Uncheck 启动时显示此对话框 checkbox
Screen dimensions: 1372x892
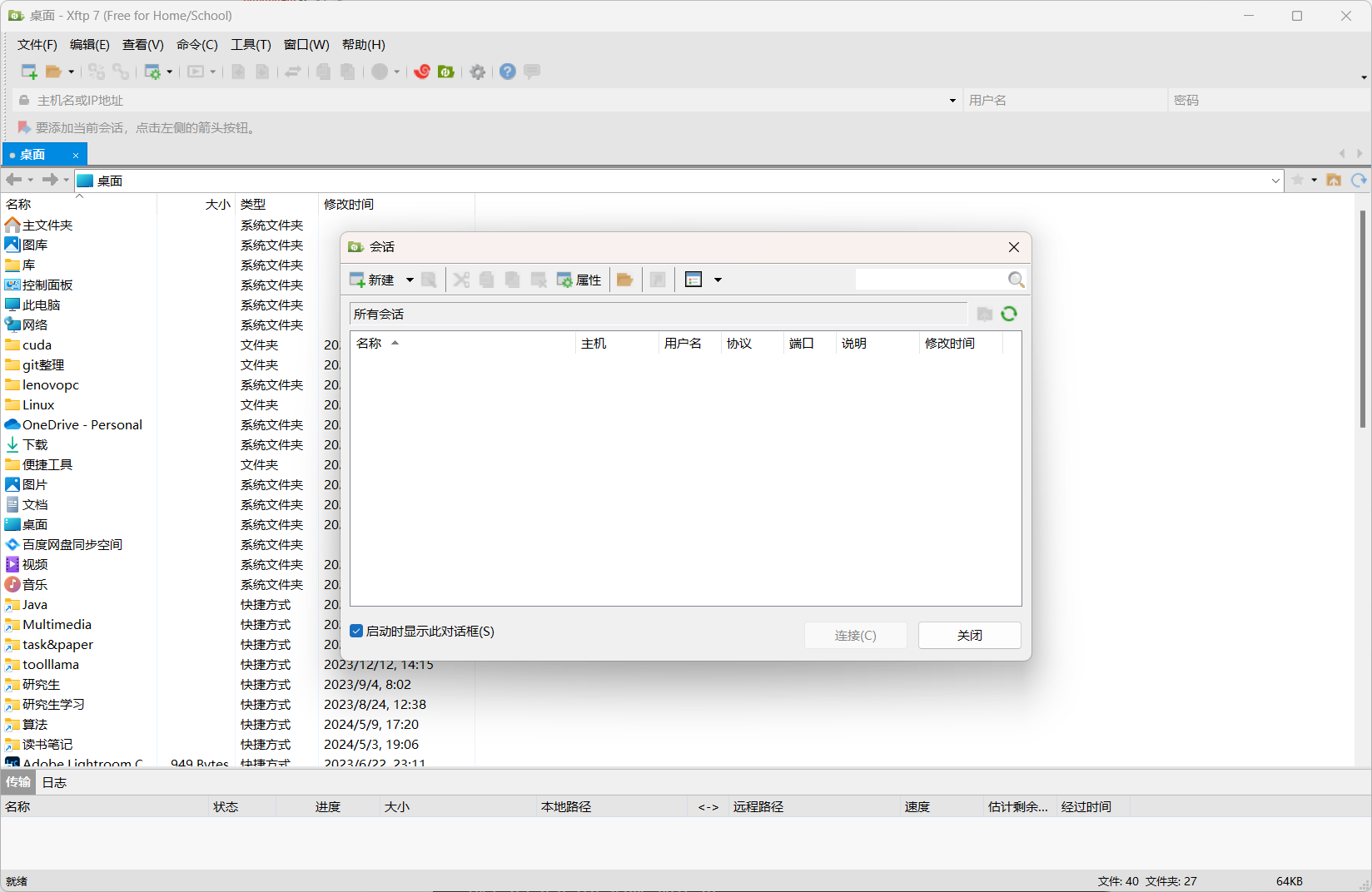pos(356,632)
